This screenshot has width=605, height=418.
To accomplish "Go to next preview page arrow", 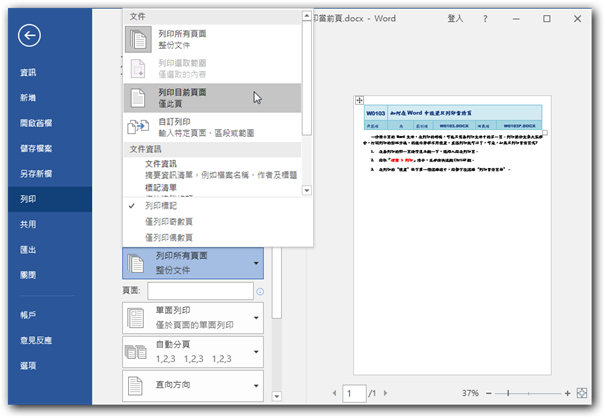I will [385, 393].
